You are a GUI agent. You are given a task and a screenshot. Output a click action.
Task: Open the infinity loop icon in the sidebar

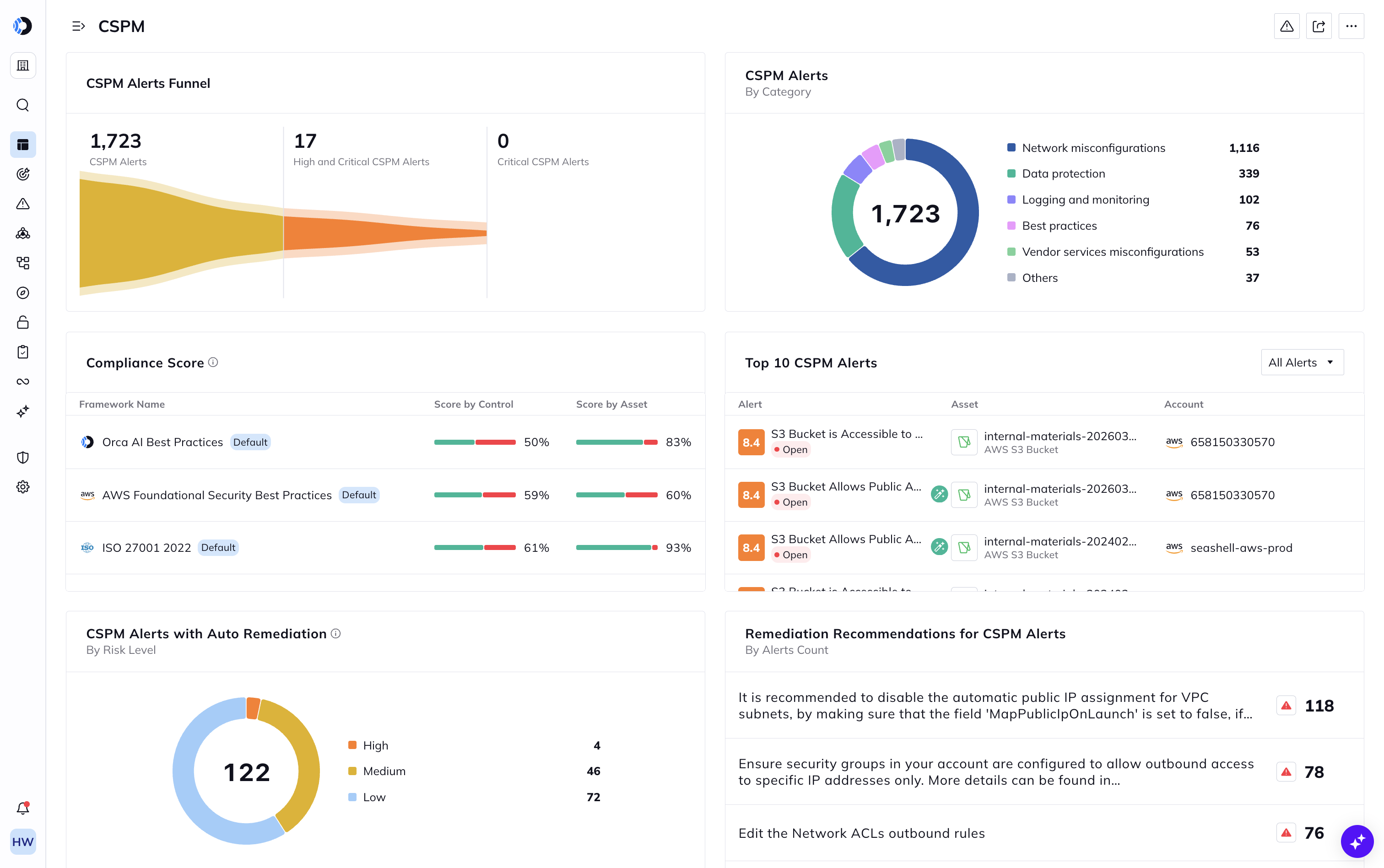pos(23,382)
